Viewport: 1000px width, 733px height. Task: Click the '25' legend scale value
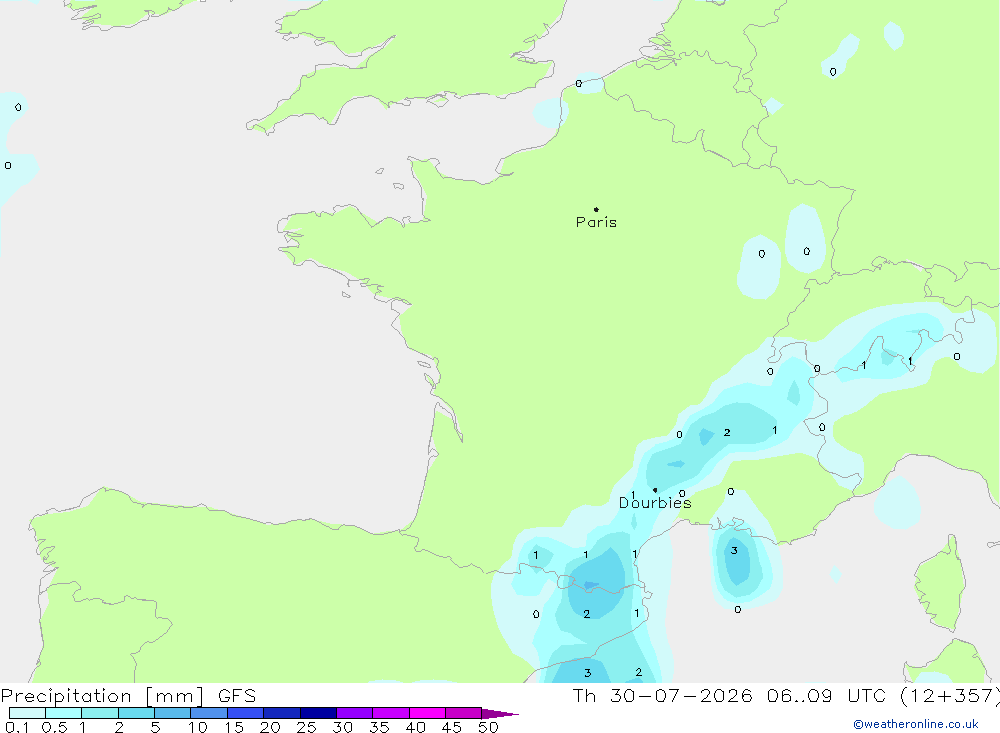click(306, 727)
